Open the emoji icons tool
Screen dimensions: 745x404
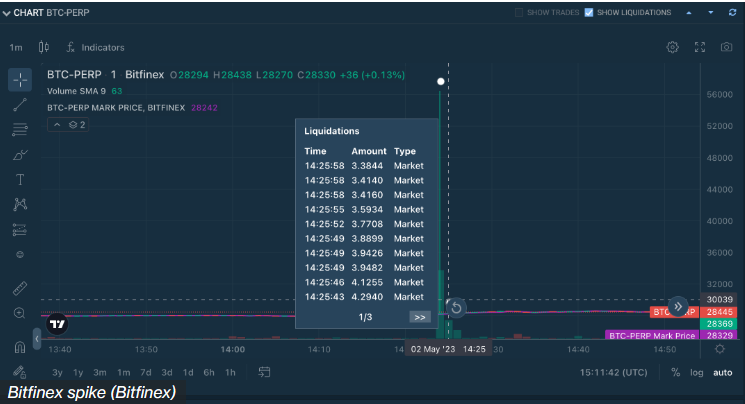coord(20,255)
